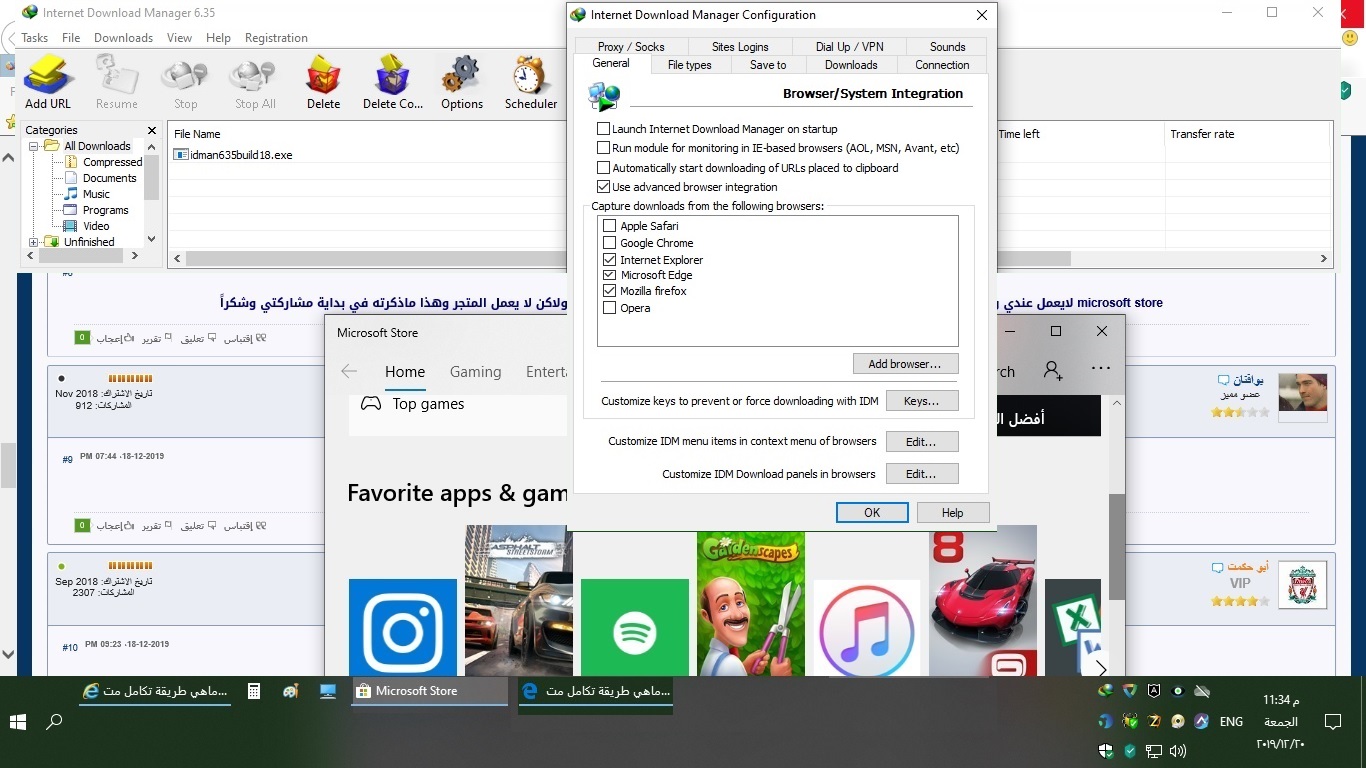Open the three-dot menu in Microsoft Store
The height and width of the screenshot is (768, 1366).
click(1101, 369)
